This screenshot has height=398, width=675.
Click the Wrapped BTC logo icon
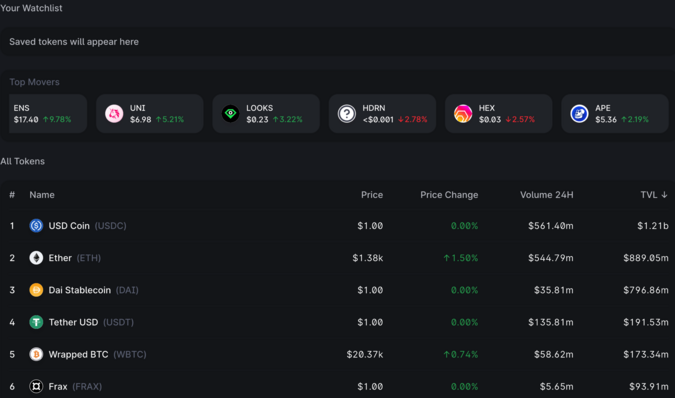pyautogui.click(x=36, y=354)
